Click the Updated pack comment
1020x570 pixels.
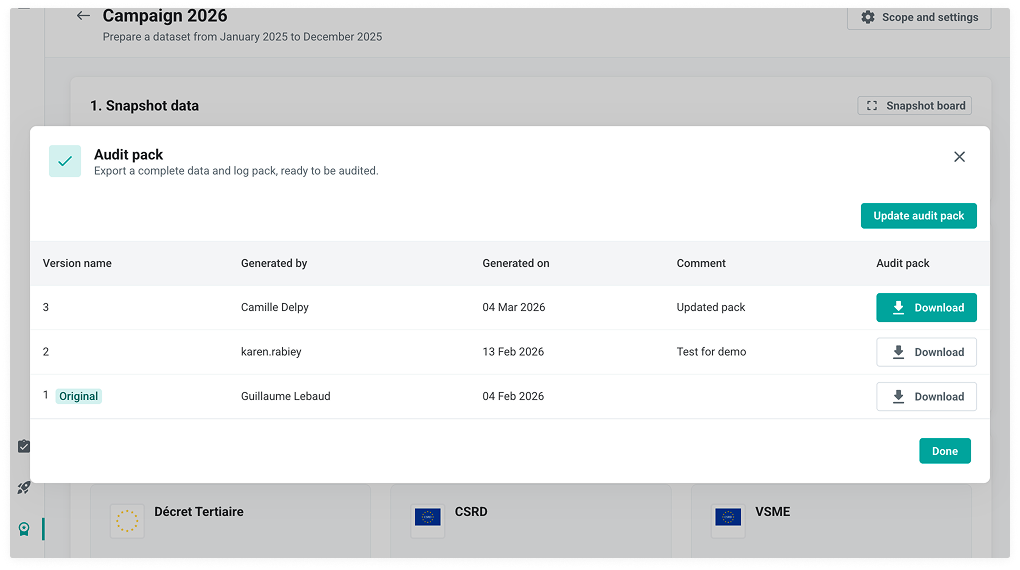click(711, 307)
